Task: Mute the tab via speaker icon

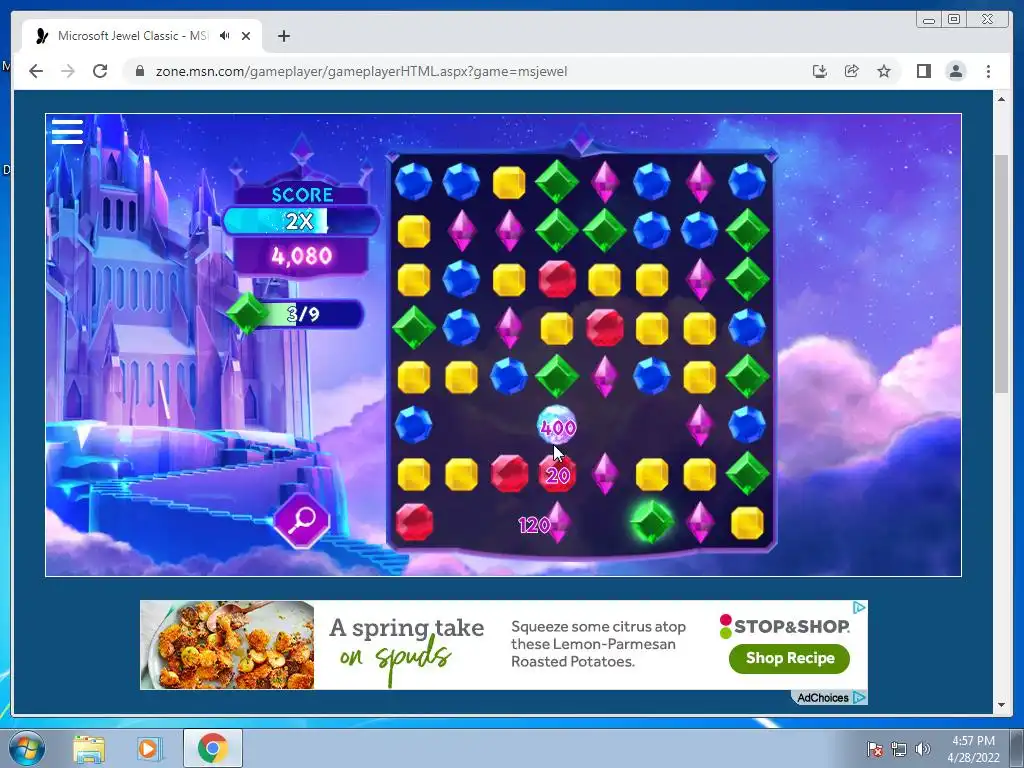Action: (225, 36)
